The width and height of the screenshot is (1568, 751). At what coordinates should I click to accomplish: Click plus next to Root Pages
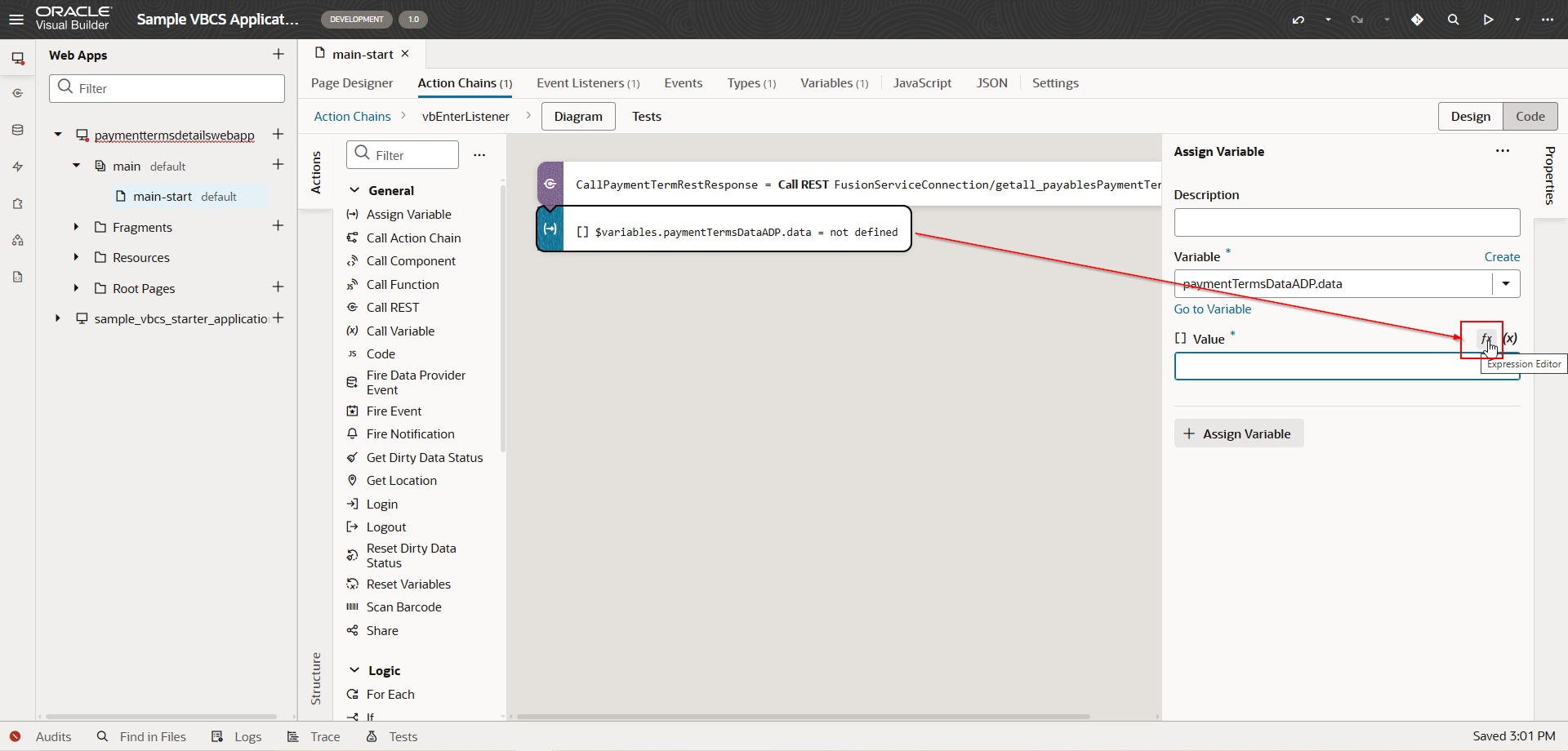tap(278, 287)
